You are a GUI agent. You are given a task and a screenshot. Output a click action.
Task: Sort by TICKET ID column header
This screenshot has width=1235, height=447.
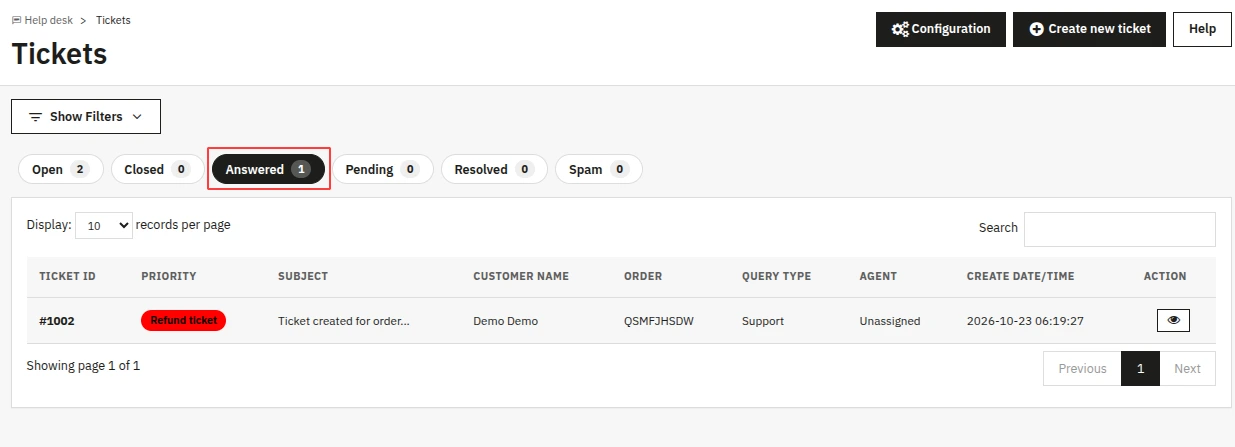[x=67, y=276]
